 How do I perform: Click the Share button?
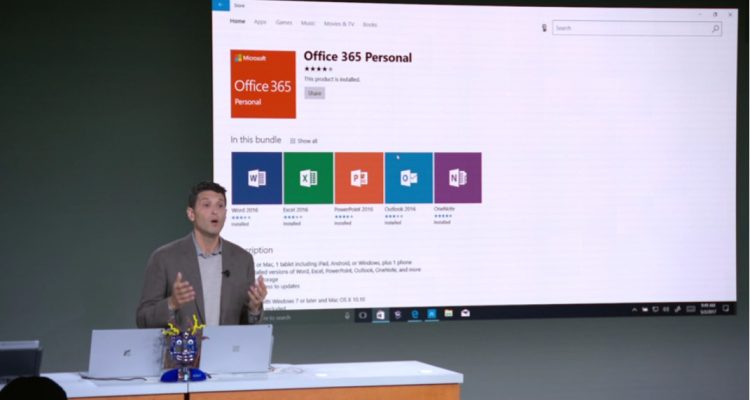315,93
